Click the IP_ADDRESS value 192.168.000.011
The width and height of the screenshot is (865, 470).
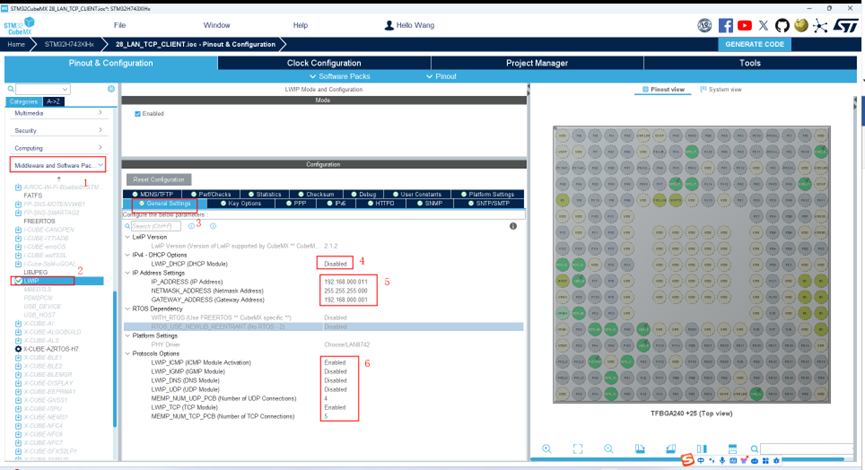pos(346,282)
